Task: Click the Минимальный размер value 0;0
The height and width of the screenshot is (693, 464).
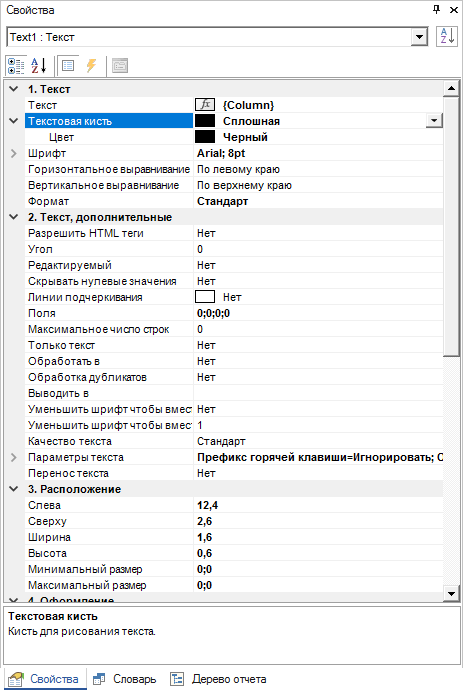Action: 204,569
